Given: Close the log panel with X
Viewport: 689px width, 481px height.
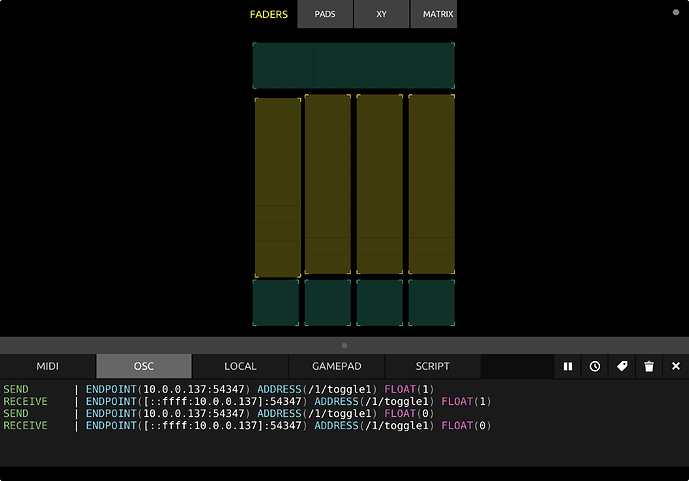Looking at the screenshot, I should tap(676, 367).
